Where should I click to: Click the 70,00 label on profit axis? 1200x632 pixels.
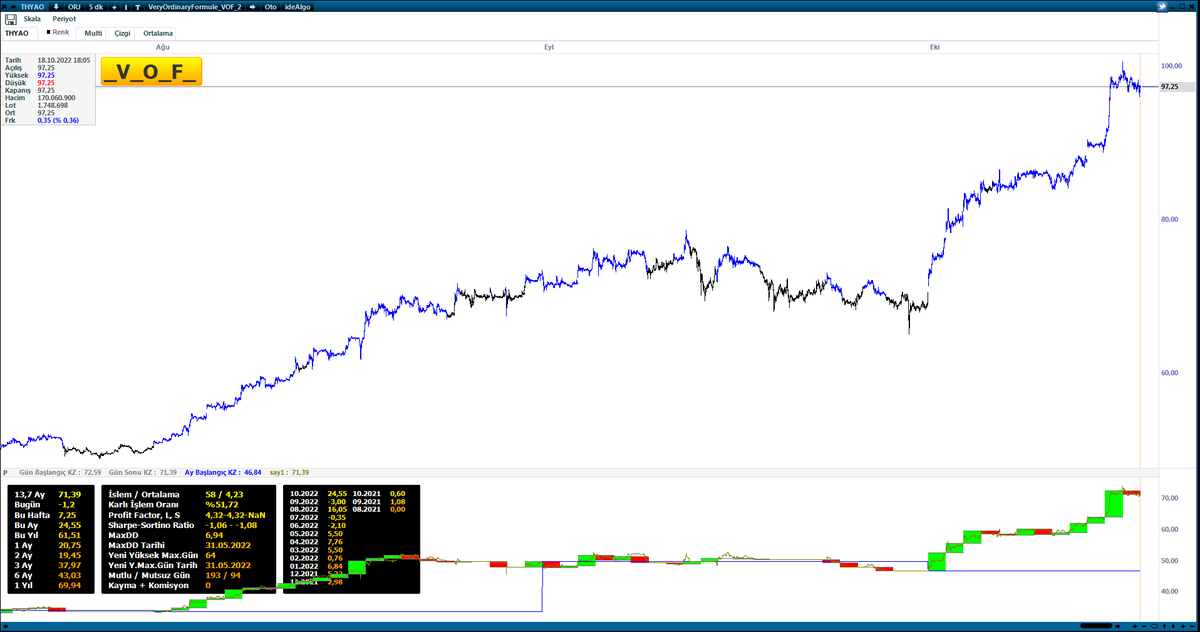(x=1168, y=497)
